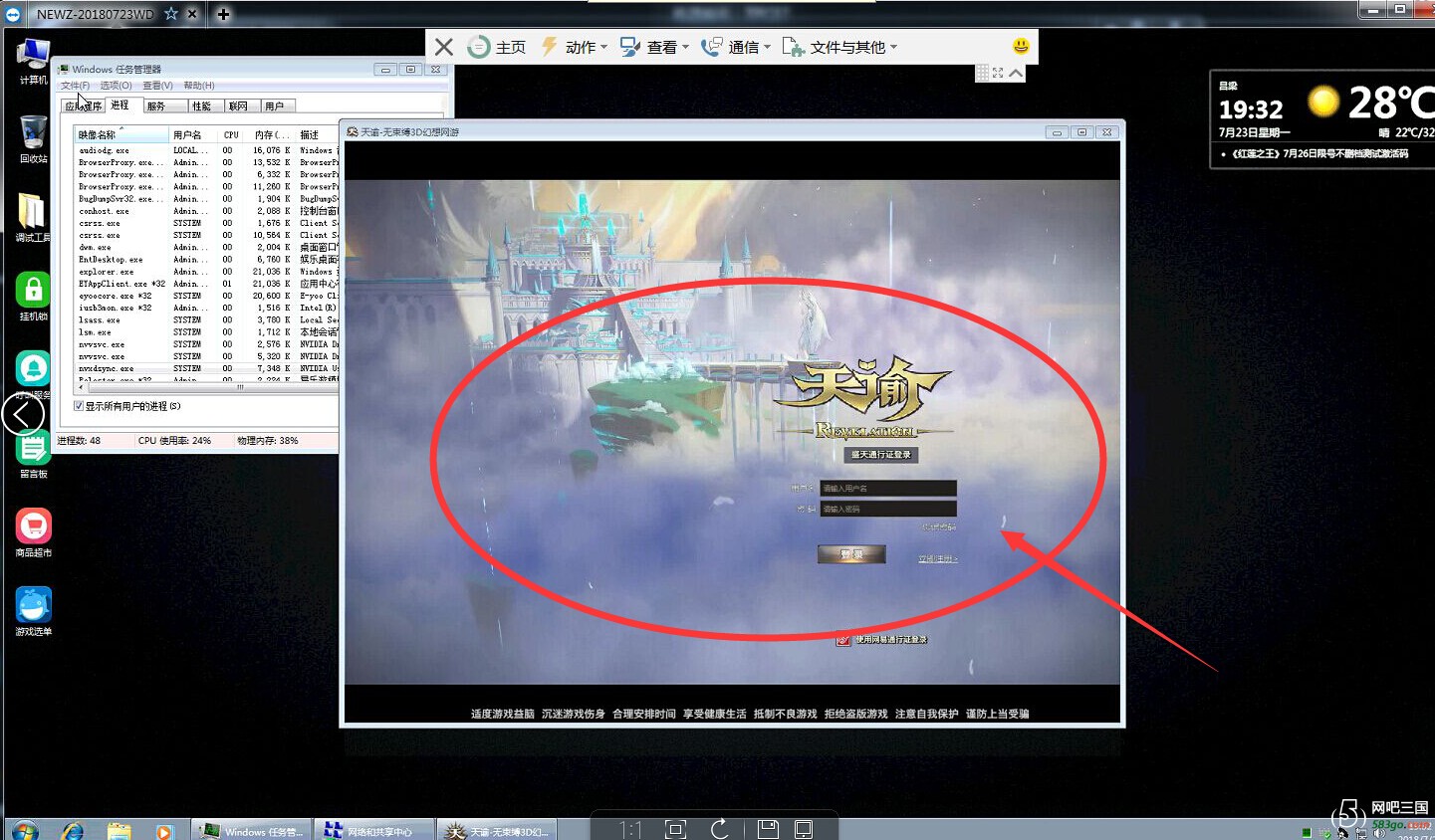Click the rotate refresh icon in bottom bar
Screen dimensions: 1435x840
click(719, 829)
